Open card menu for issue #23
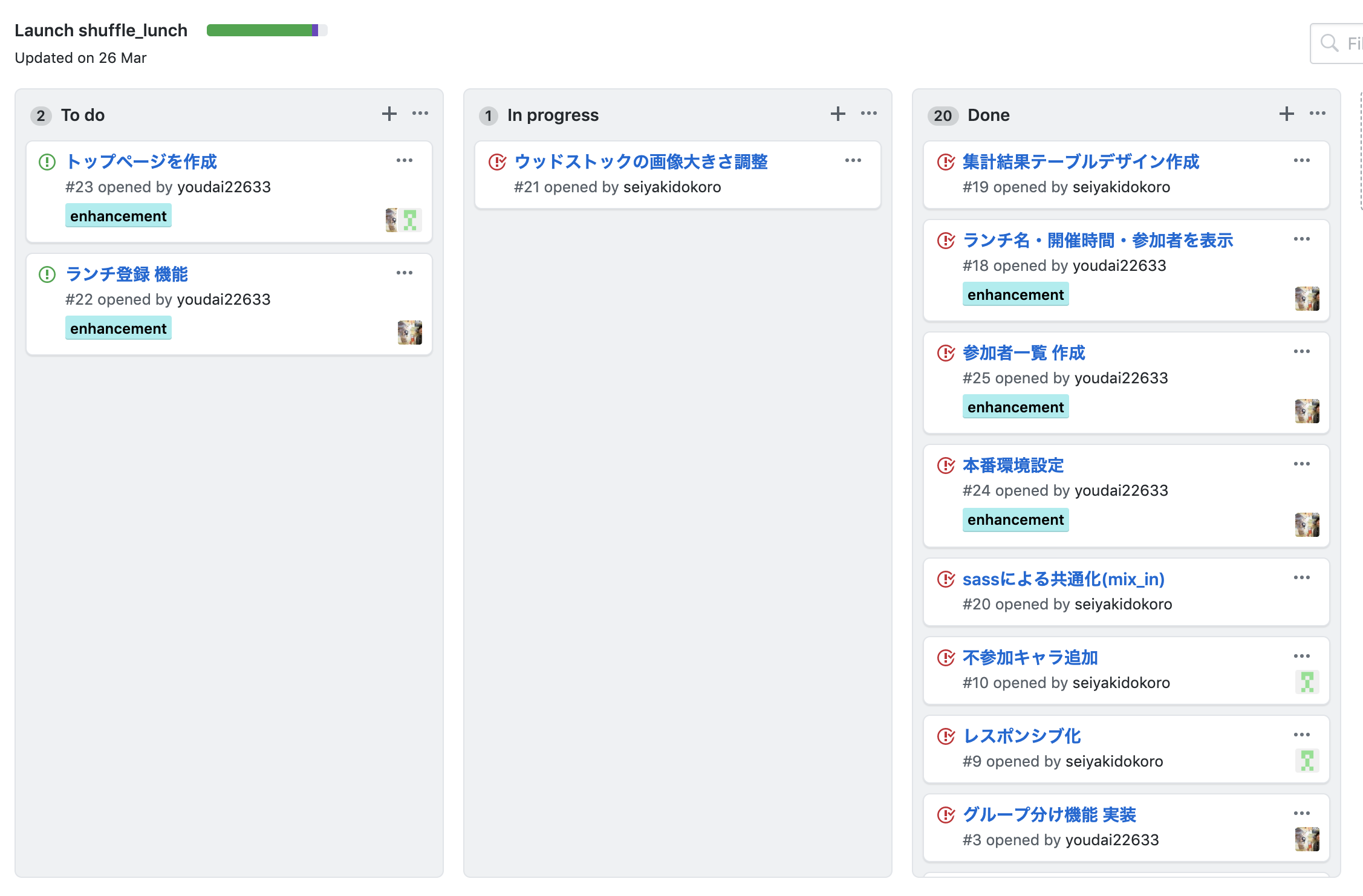The width and height of the screenshot is (1363, 896). point(405,160)
